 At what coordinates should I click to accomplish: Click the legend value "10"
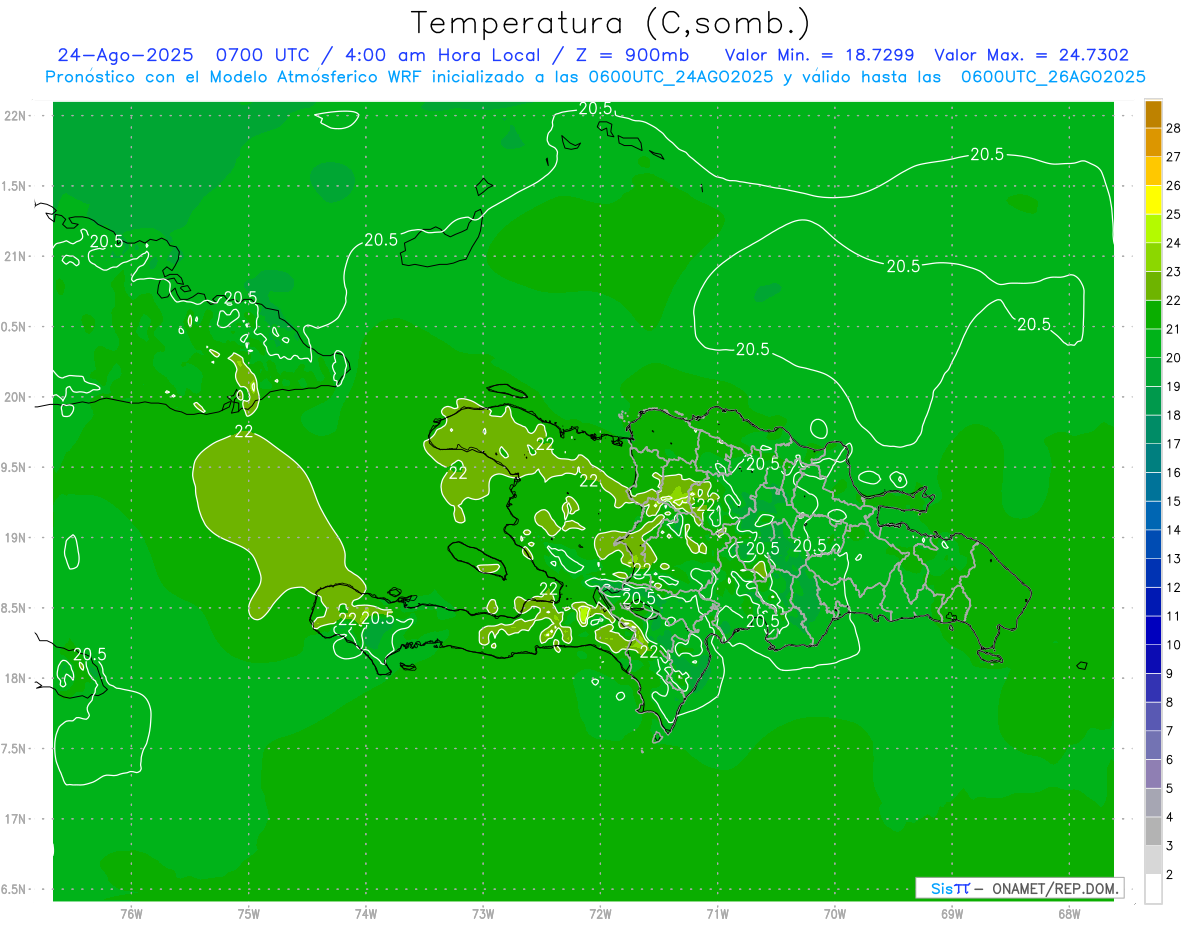[1173, 645]
